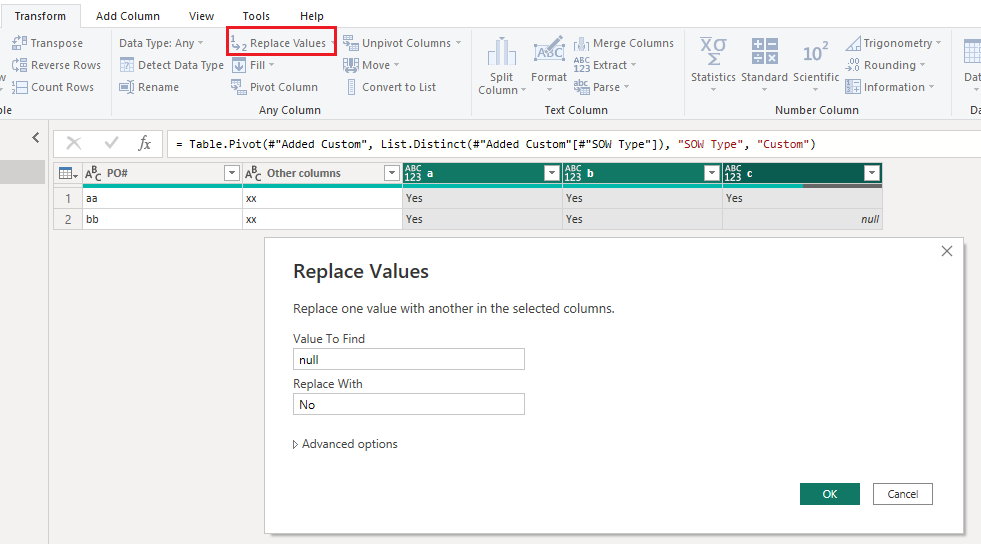Image resolution: width=981 pixels, height=544 pixels.
Task: Open Trigonometry dropdown arrow
Action: click(938, 43)
